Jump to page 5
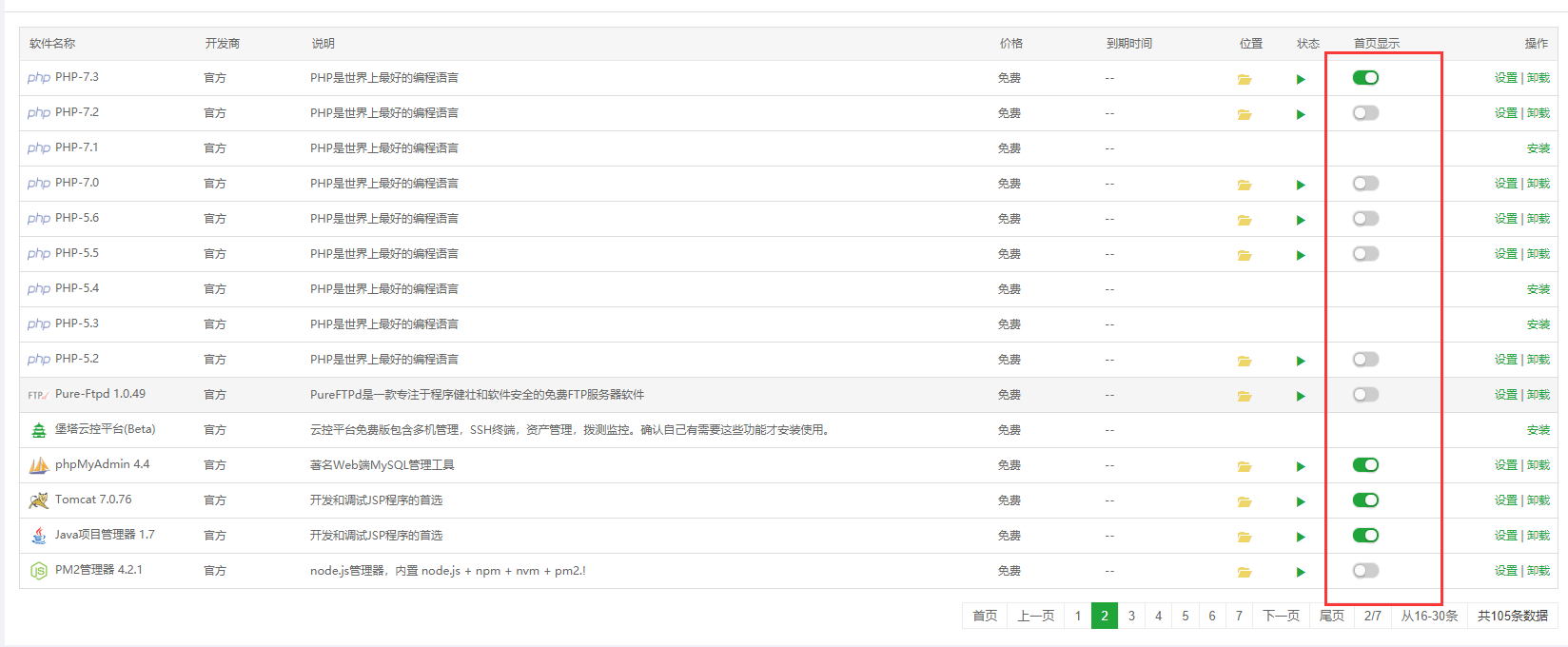Image resolution: width=1568 pixels, height=647 pixels. (x=1185, y=616)
